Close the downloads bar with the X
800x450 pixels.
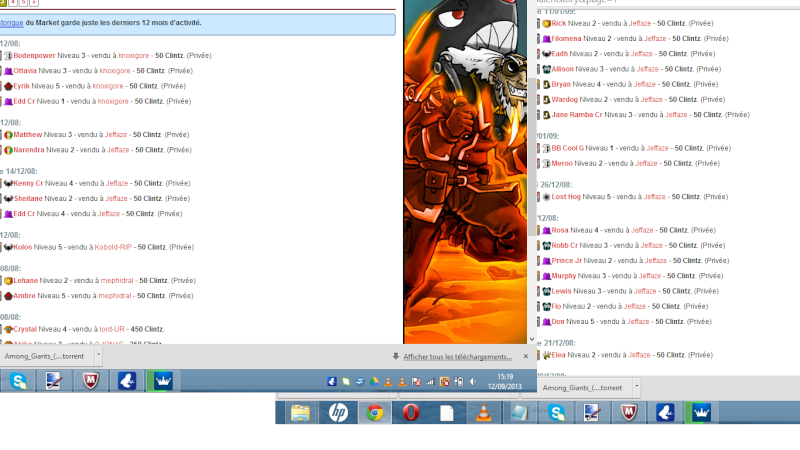pyautogui.click(x=526, y=357)
